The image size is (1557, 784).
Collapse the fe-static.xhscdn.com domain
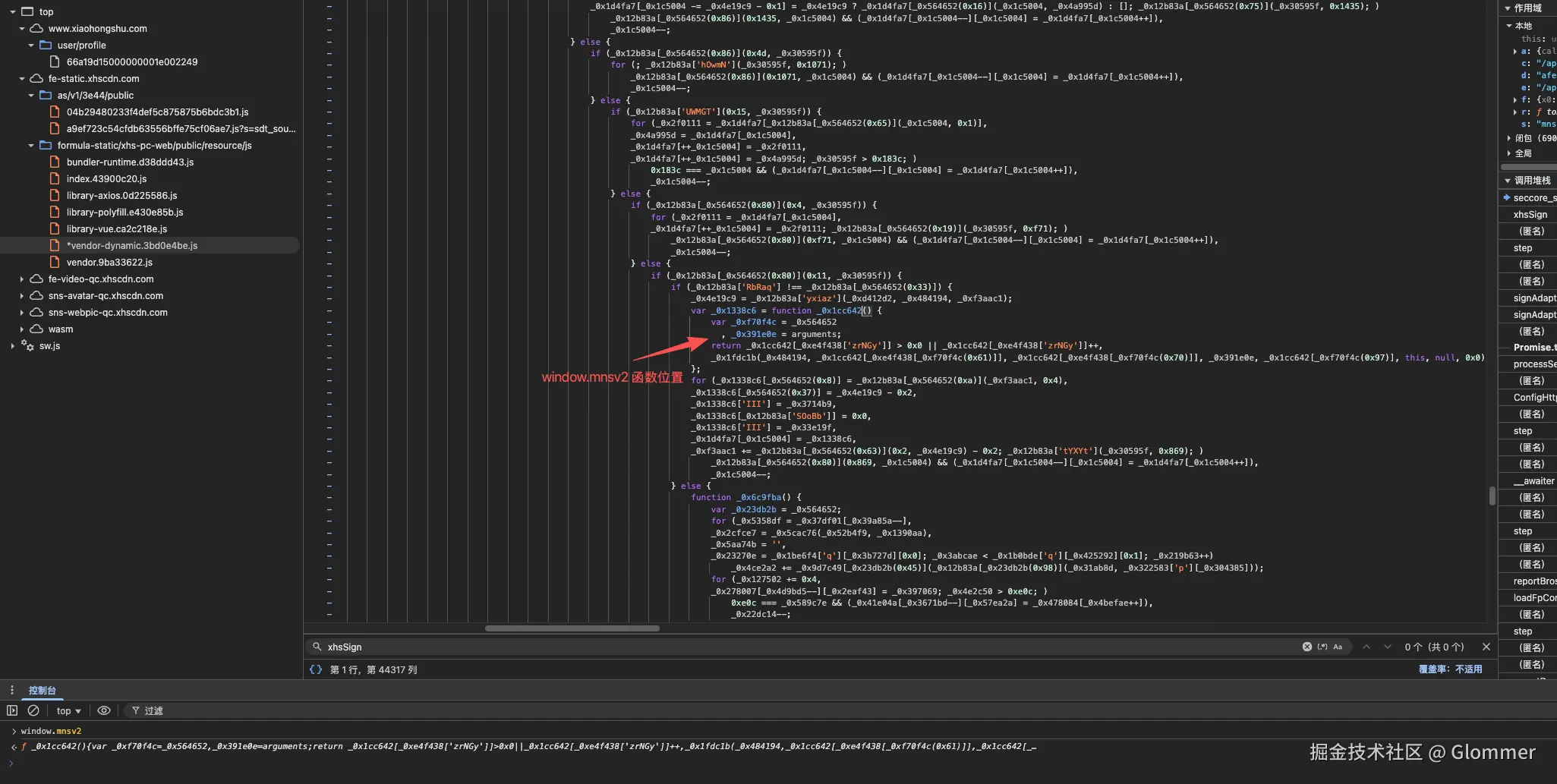coord(22,79)
